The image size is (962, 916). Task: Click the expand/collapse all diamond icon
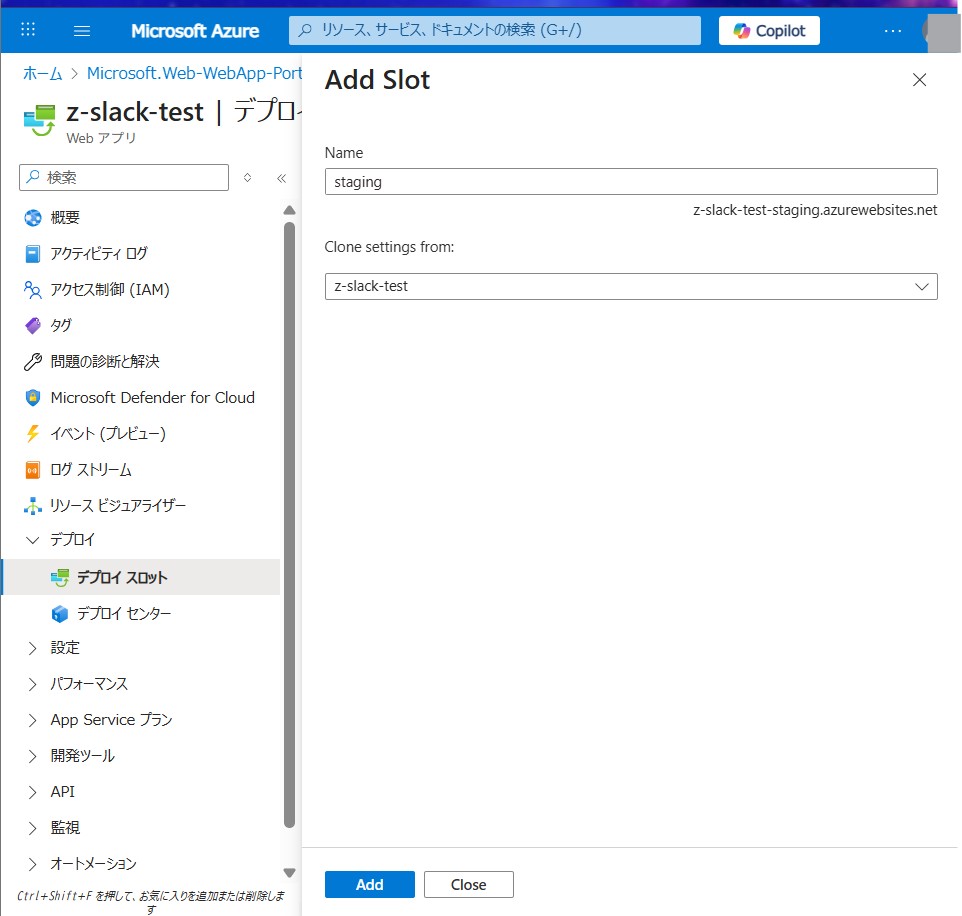click(247, 177)
